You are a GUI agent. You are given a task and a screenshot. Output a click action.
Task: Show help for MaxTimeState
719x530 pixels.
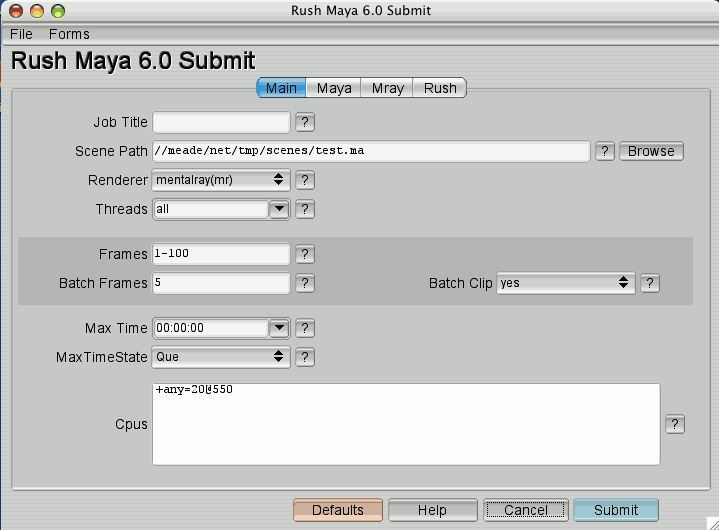(x=305, y=357)
